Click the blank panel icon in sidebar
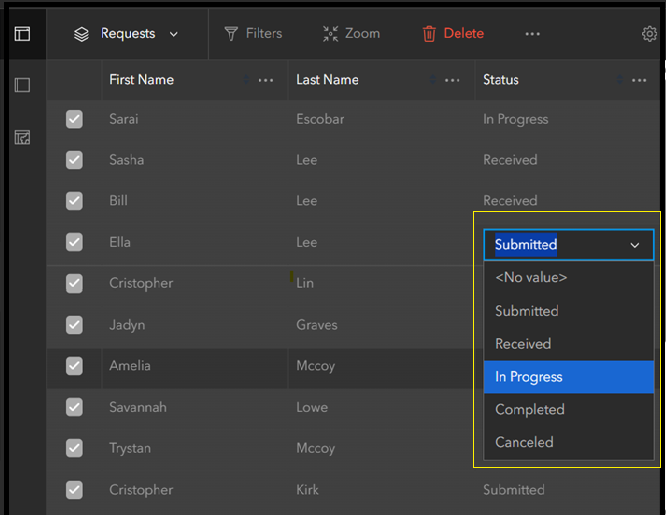This screenshot has width=666, height=521. [22, 86]
